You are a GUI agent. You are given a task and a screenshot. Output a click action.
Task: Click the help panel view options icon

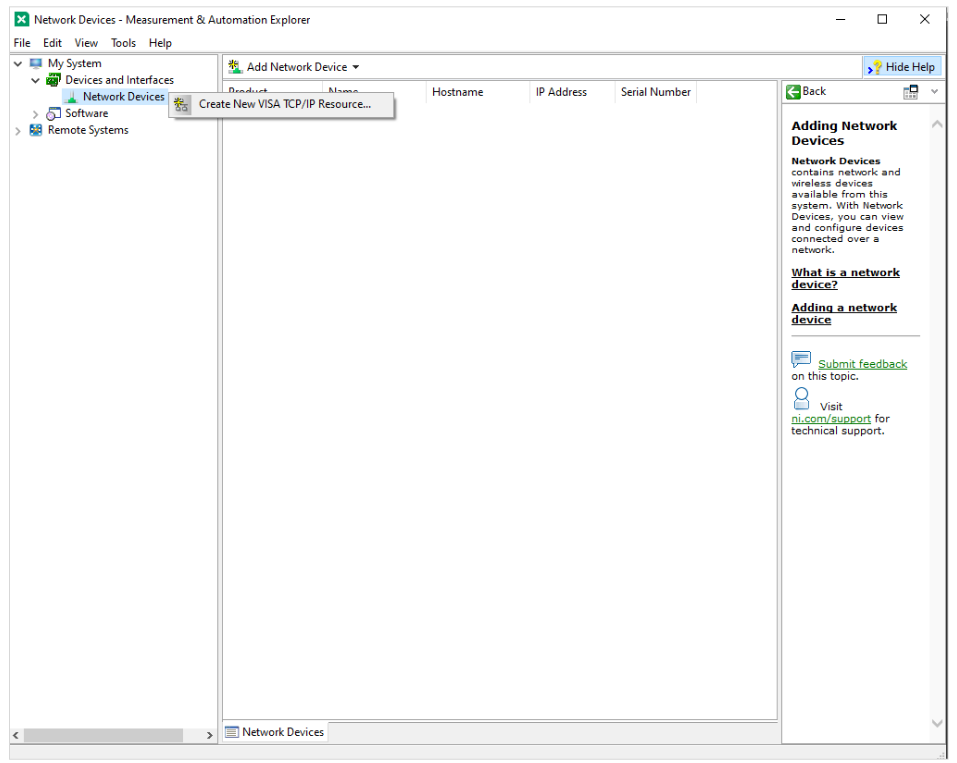tap(910, 92)
